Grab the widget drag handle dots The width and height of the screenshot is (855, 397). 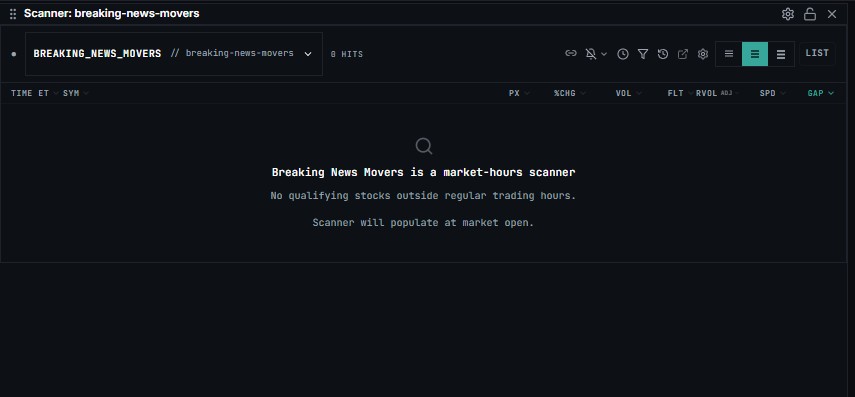pos(13,14)
